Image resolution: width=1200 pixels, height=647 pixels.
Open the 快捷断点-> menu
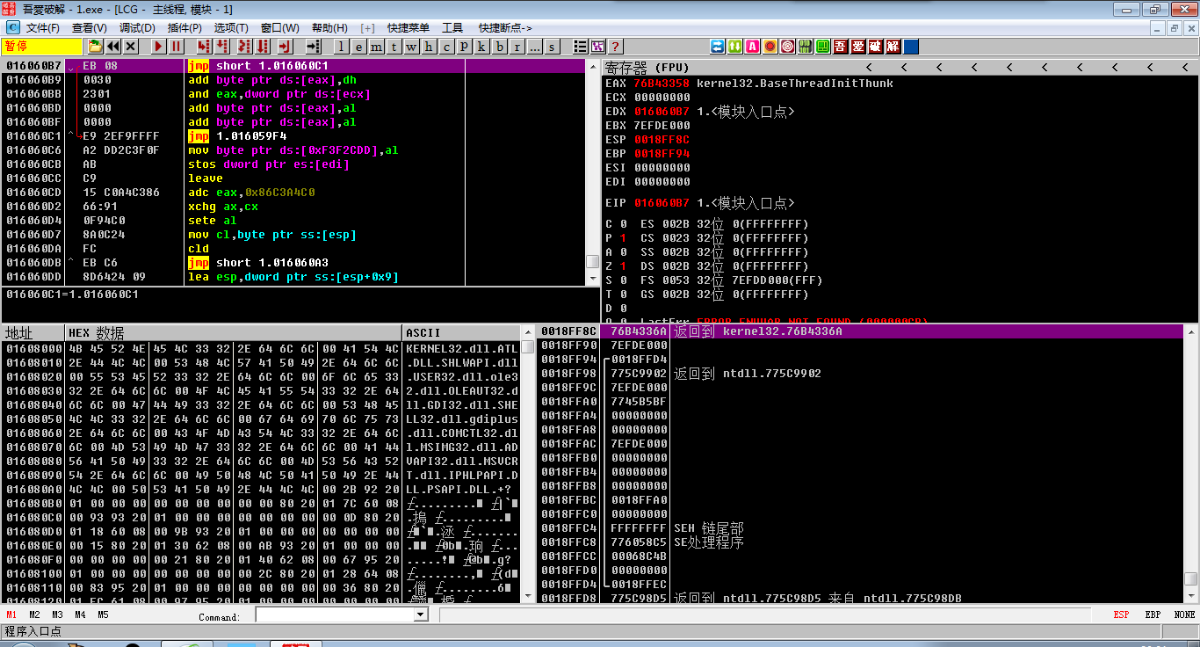coord(505,27)
